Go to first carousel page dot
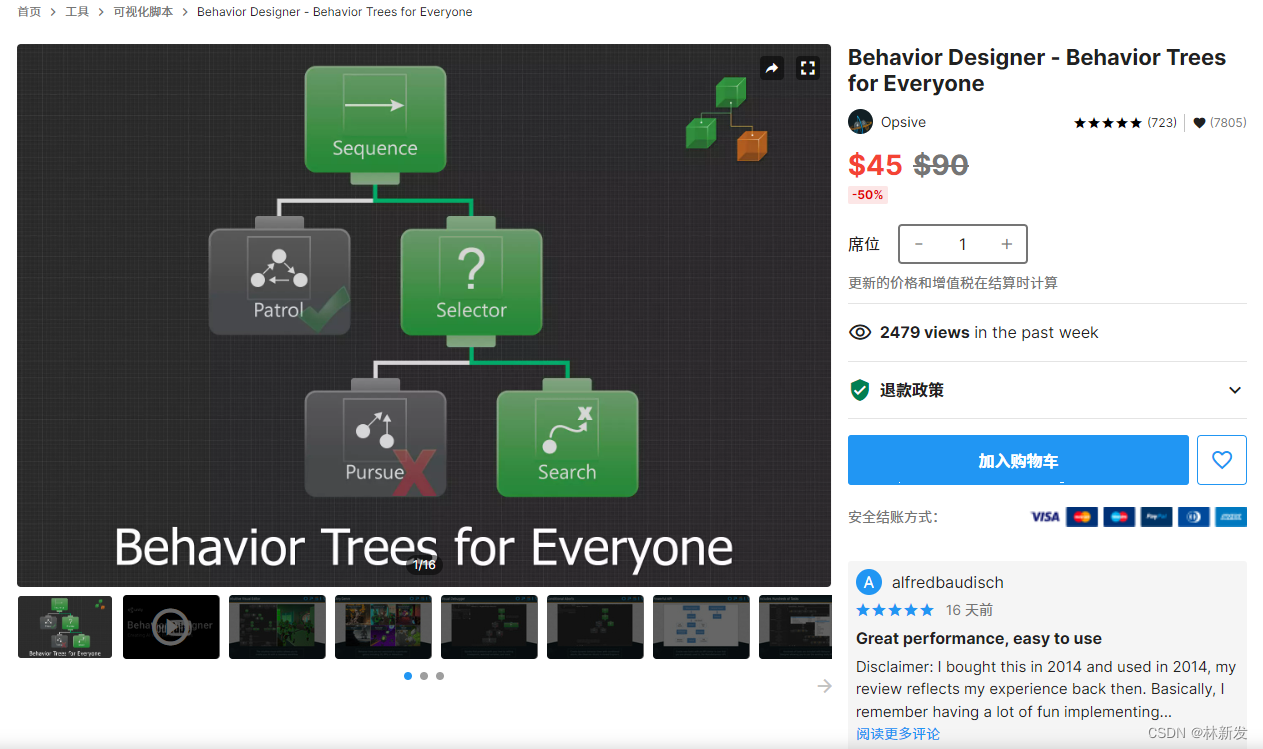Screen dimensions: 1263x749 click(408, 676)
